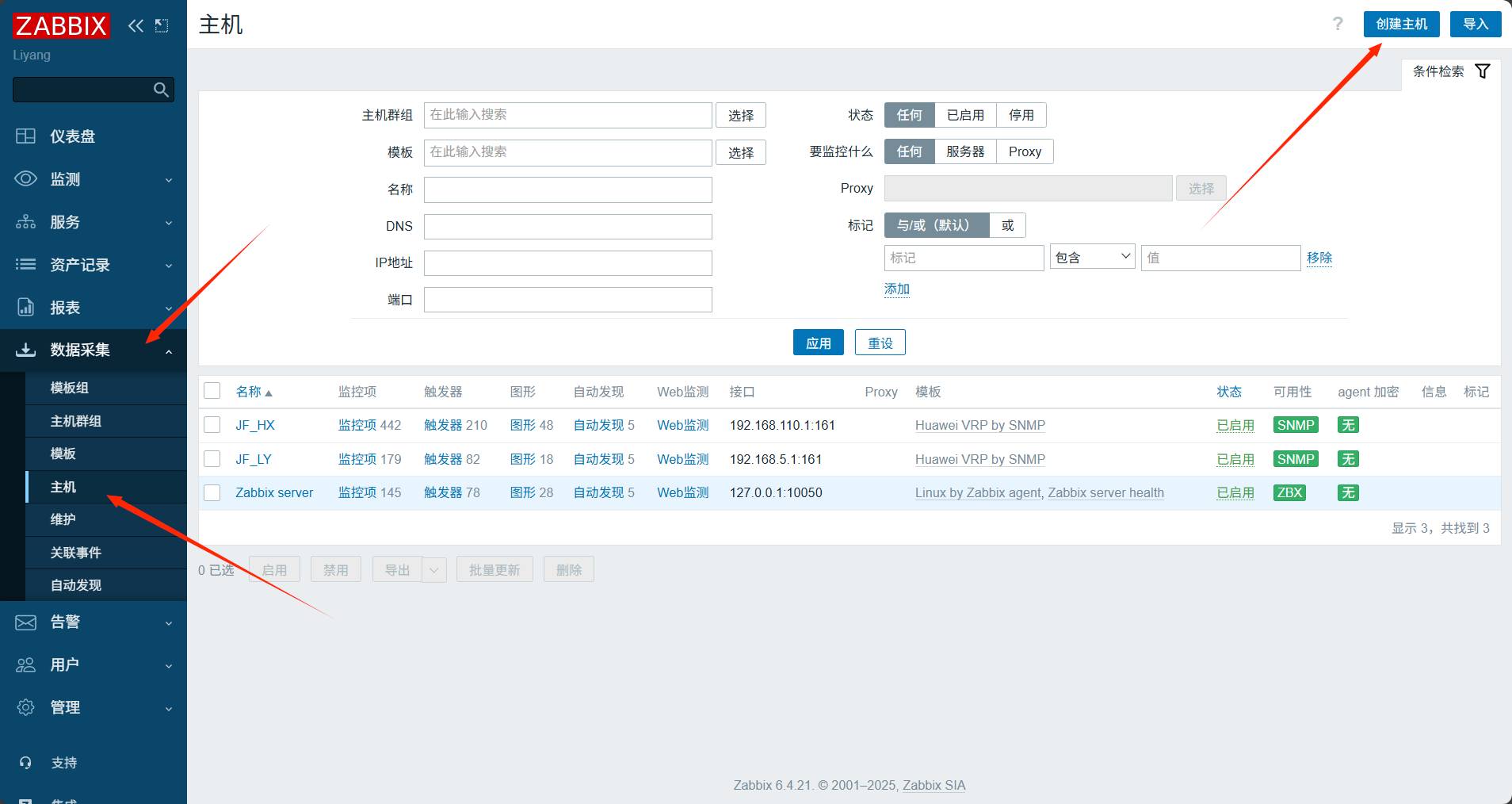Image resolution: width=1512 pixels, height=804 pixels.
Task: Click the 无 encryption badge for Zabbix server
Action: click(1348, 492)
